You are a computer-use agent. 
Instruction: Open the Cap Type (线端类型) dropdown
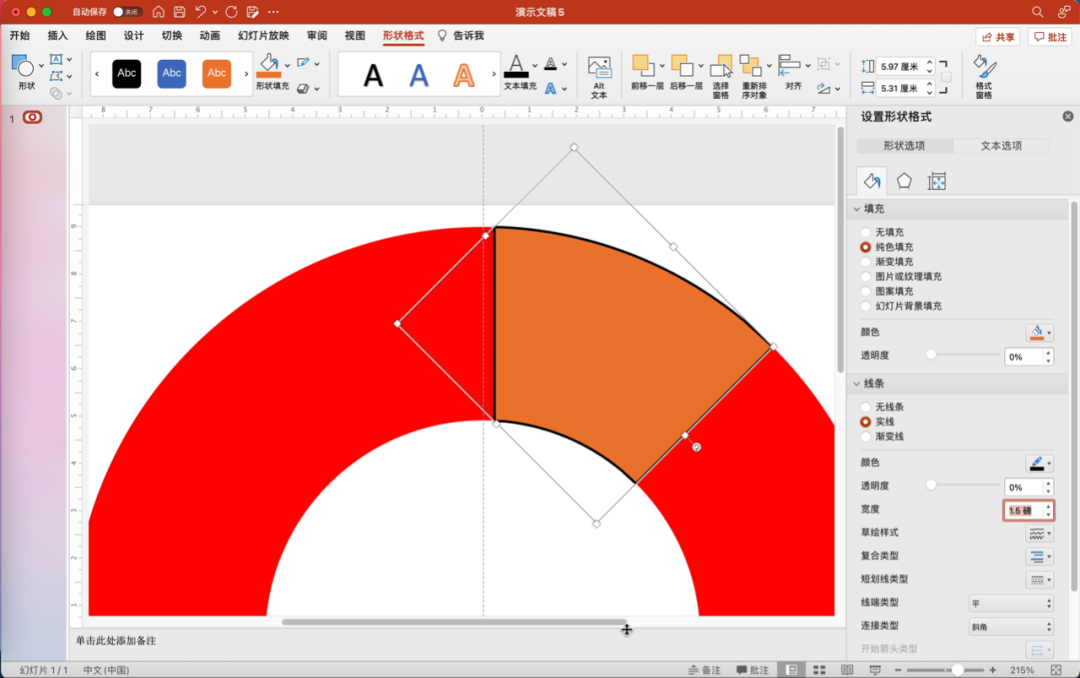[x=1010, y=603]
